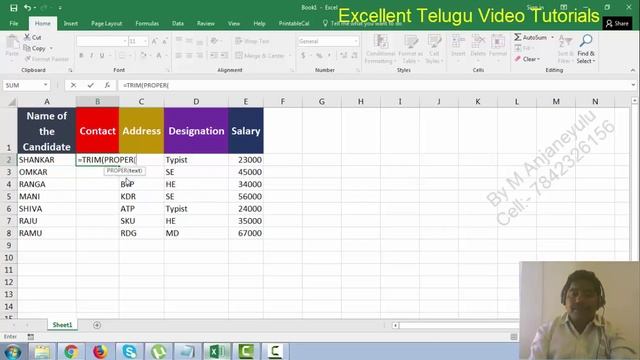Switch to the Page Layout tab

pyautogui.click(x=107, y=24)
